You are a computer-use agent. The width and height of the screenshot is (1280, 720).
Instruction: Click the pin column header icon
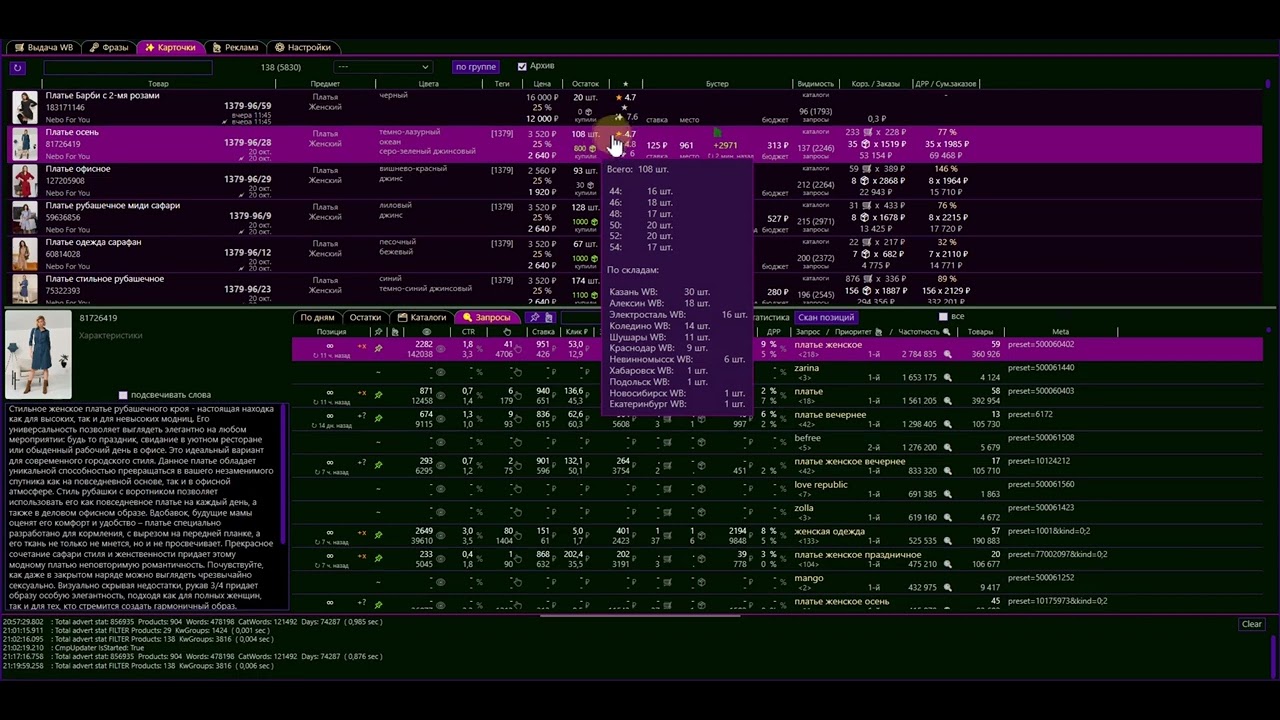[x=378, y=332]
